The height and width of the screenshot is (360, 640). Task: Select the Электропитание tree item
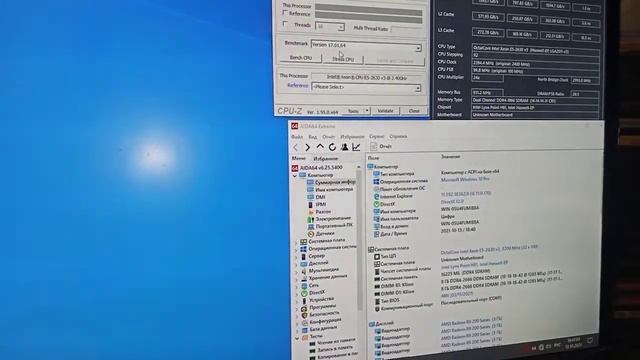coord(329,219)
